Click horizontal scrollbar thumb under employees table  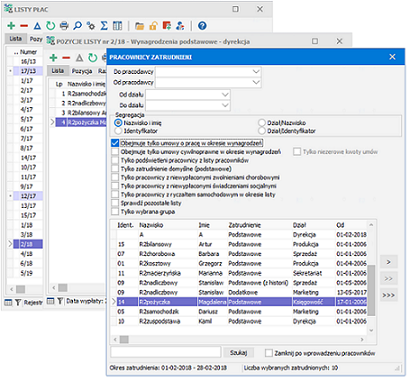124,339
